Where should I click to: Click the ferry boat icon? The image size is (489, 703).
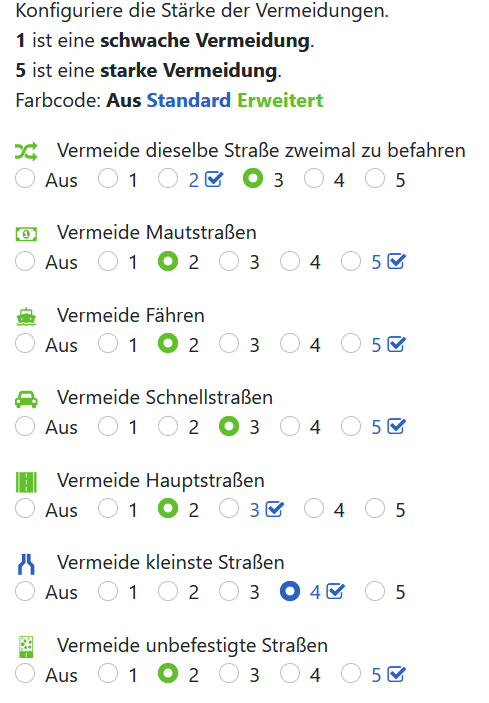coord(26,317)
